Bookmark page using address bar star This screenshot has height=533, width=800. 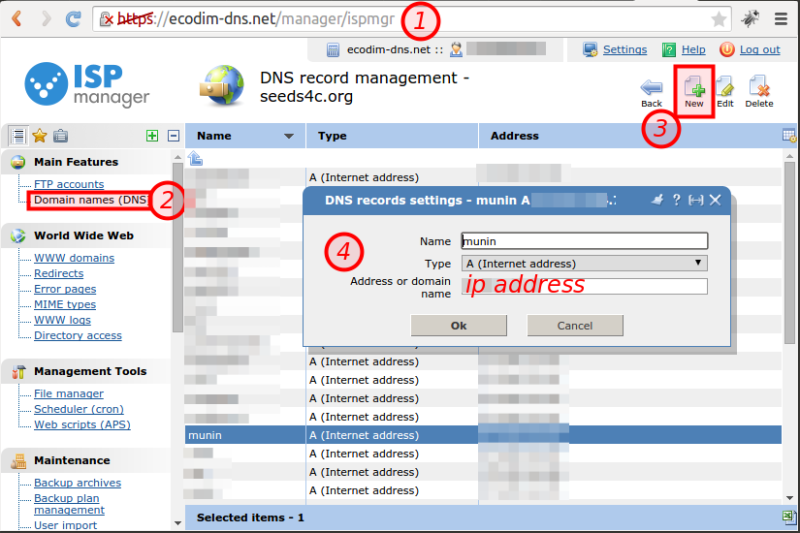coord(718,19)
